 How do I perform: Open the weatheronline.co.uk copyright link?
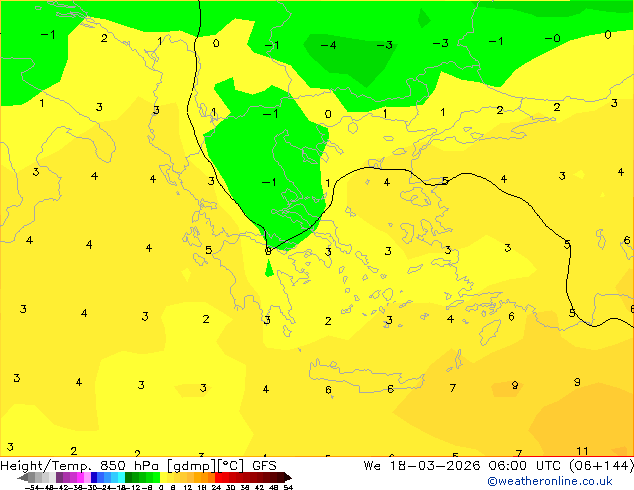pos(550,481)
